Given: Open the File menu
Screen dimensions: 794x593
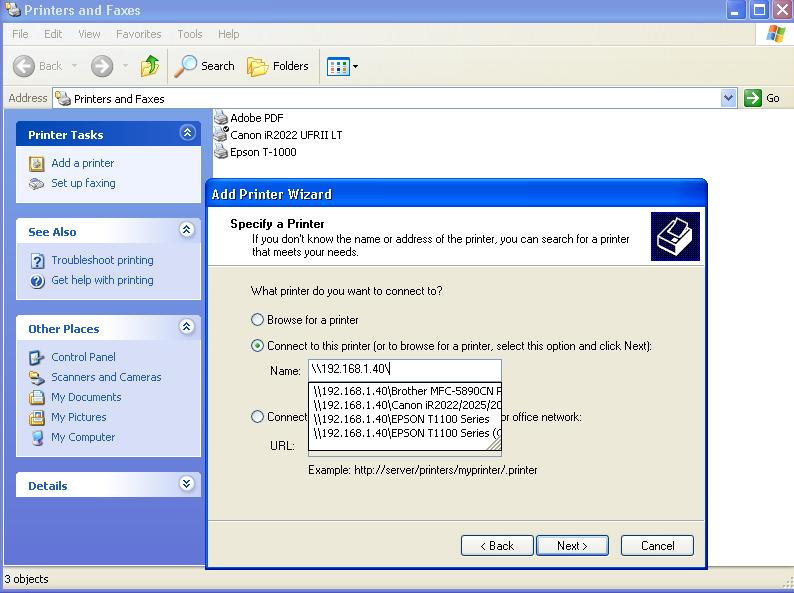Looking at the screenshot, I should coord(20,34).
